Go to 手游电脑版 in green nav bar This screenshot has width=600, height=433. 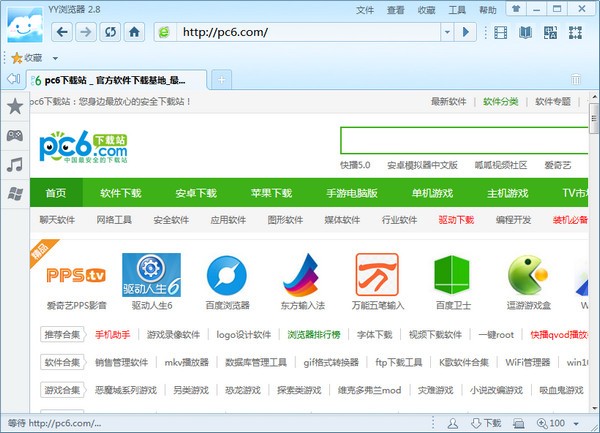click(352, 192)
